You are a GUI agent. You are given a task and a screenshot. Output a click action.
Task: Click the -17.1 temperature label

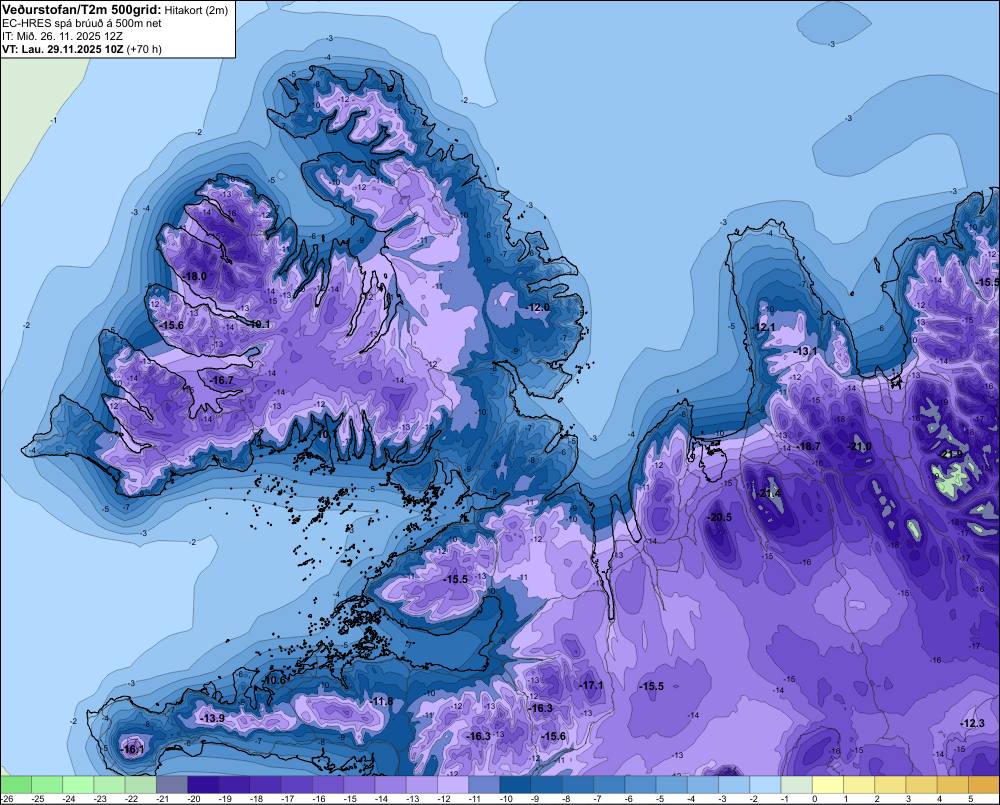(x=591, y=685)
